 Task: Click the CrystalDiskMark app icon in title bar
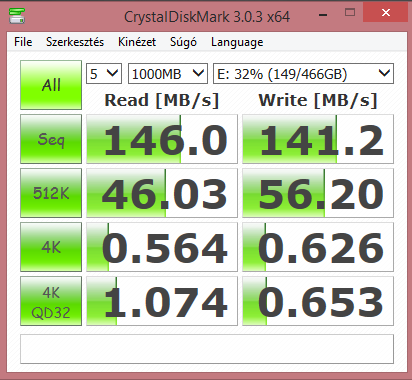pos(17,16)
